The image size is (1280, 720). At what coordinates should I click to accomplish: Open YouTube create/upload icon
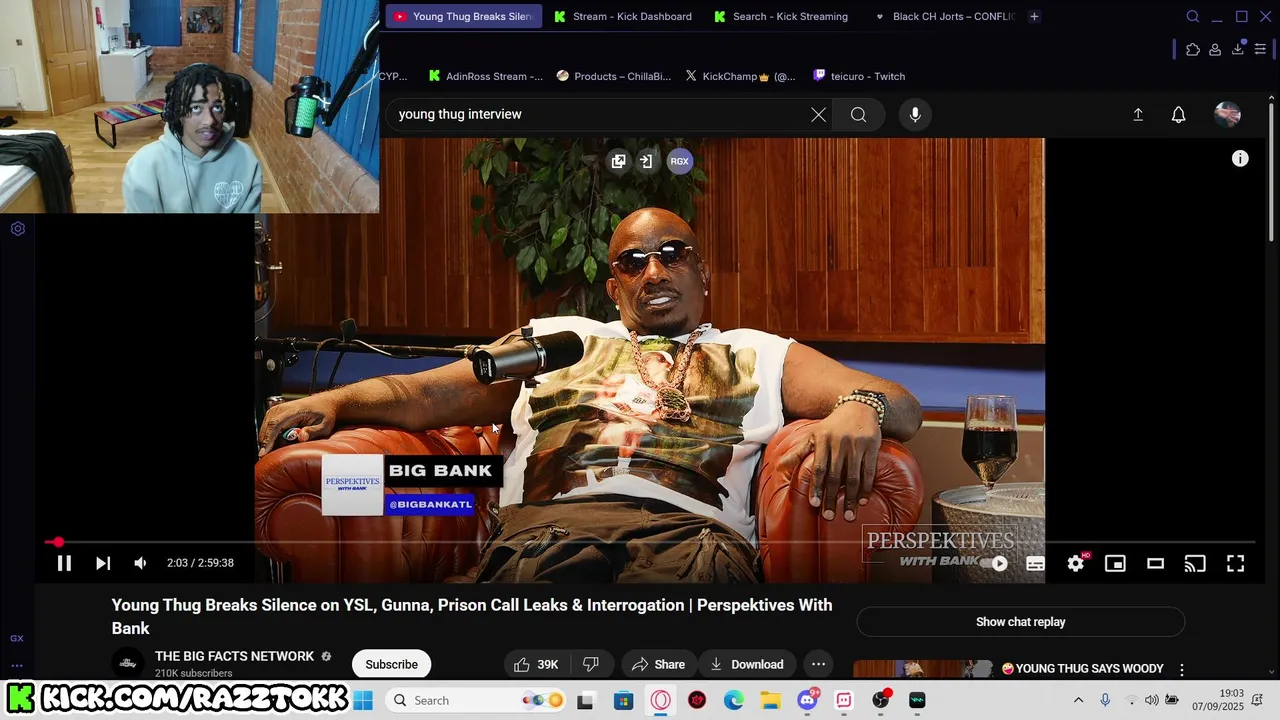point(1138,114)
